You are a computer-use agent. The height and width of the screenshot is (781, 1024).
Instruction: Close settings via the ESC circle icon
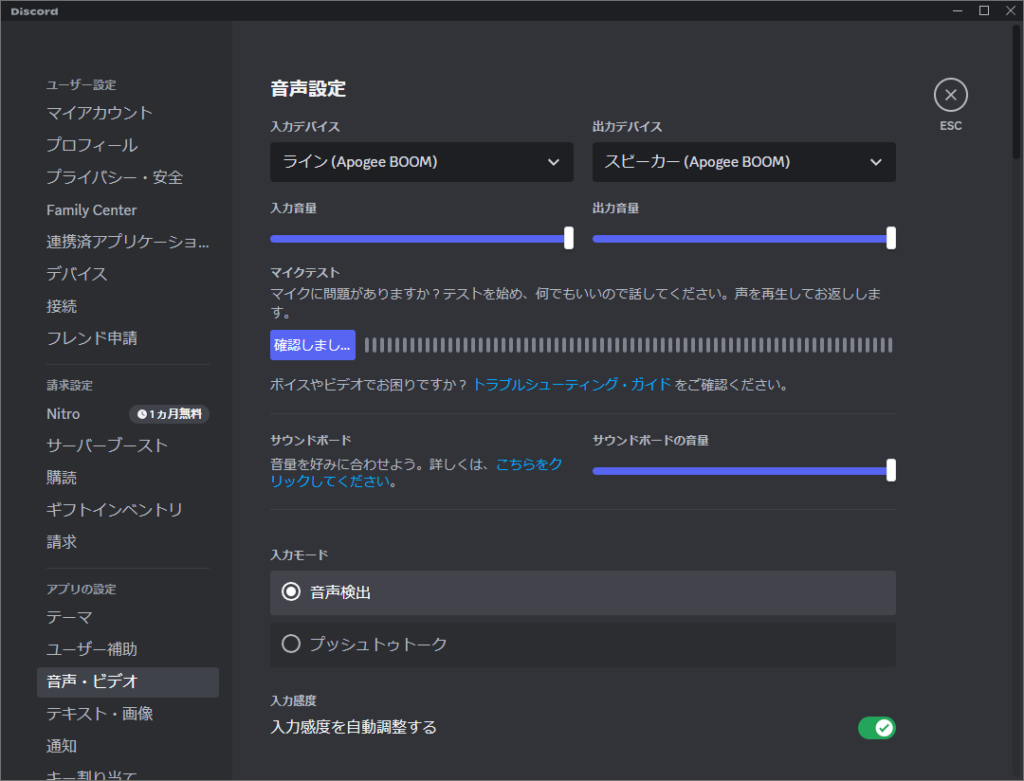pyautogui.click(x=950, y=96)
